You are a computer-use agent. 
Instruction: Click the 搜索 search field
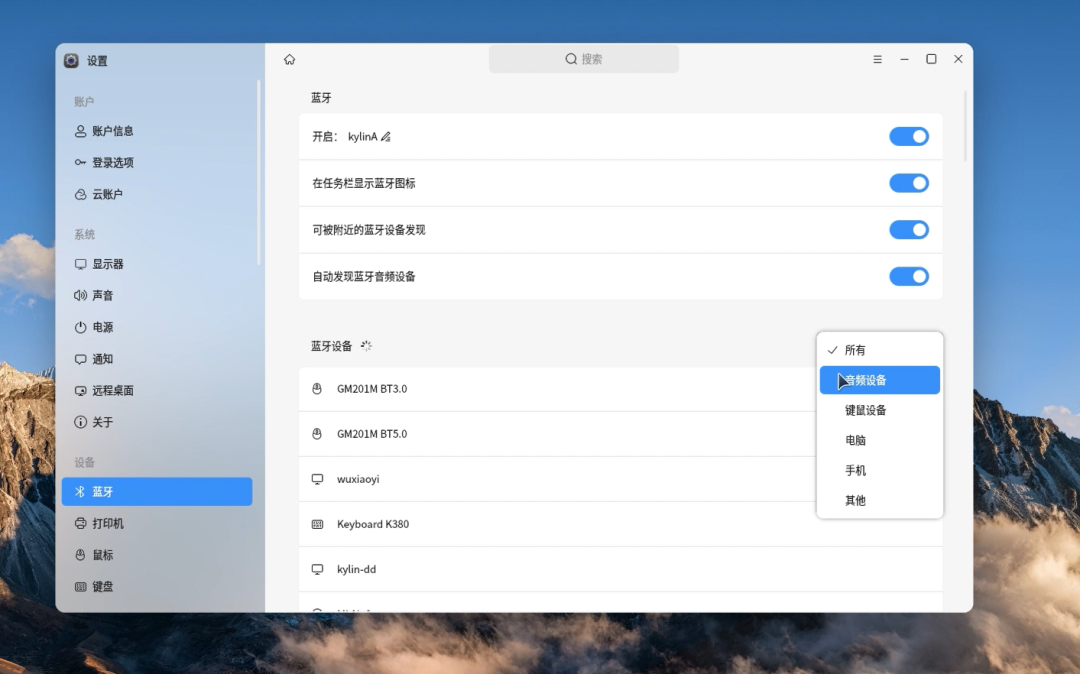[583, 59]
